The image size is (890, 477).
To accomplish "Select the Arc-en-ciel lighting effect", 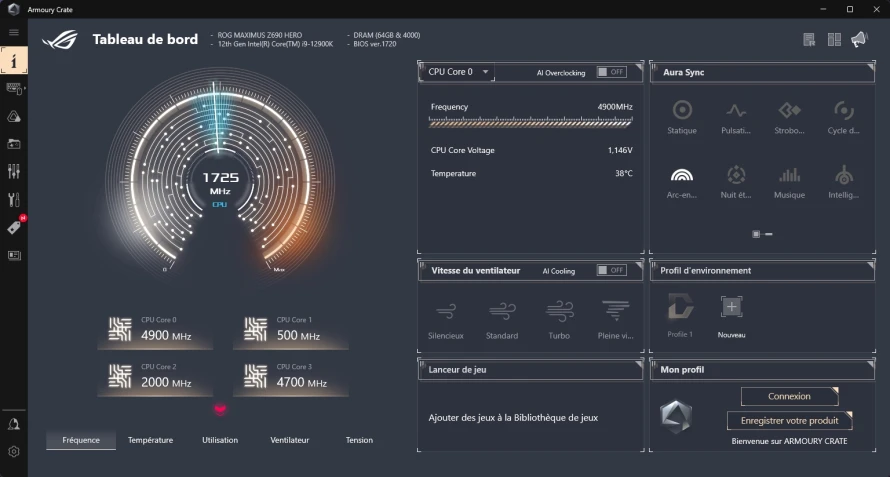I will pyautogui.click(x=682, y=182).
